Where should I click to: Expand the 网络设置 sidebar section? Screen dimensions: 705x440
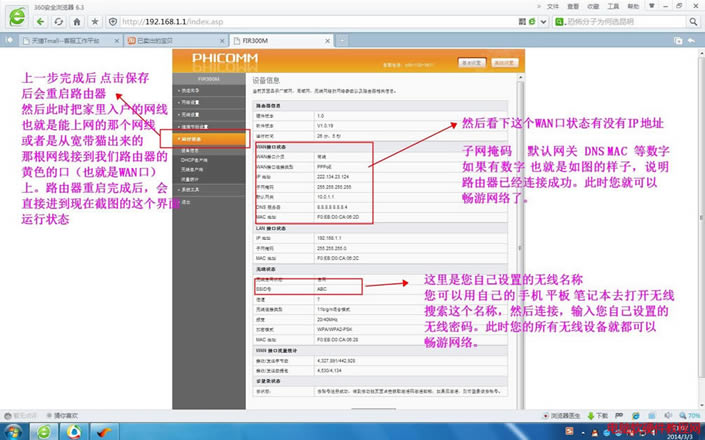point(190,102)
